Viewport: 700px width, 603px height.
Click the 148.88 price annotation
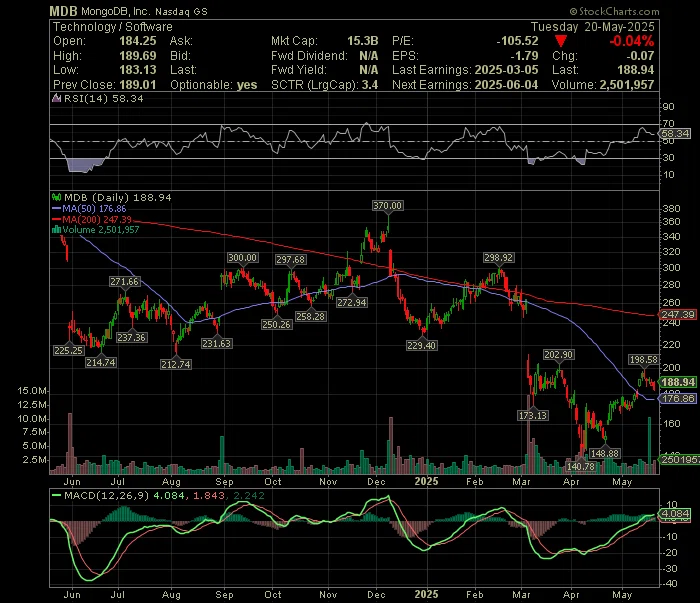click(605, 454)
